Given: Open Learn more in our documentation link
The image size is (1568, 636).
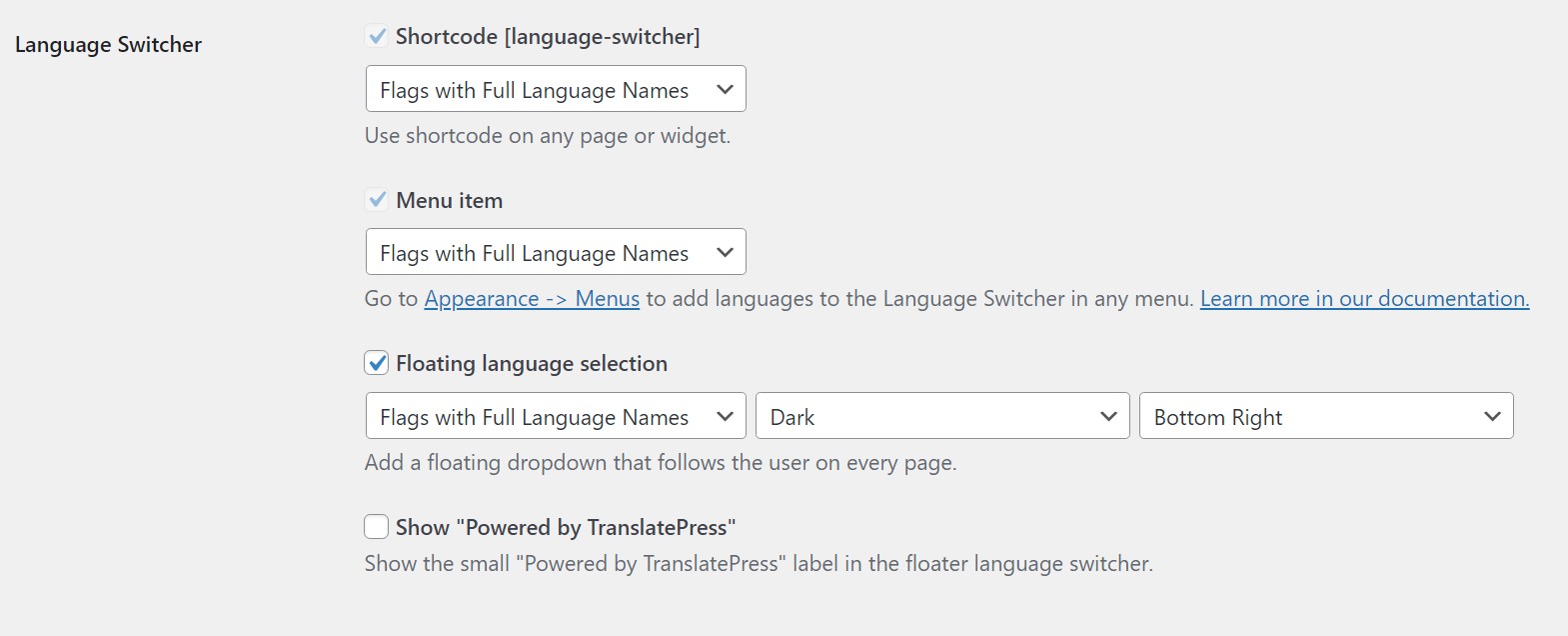Looking at the screenshot, I should (x=1364, y=299).
